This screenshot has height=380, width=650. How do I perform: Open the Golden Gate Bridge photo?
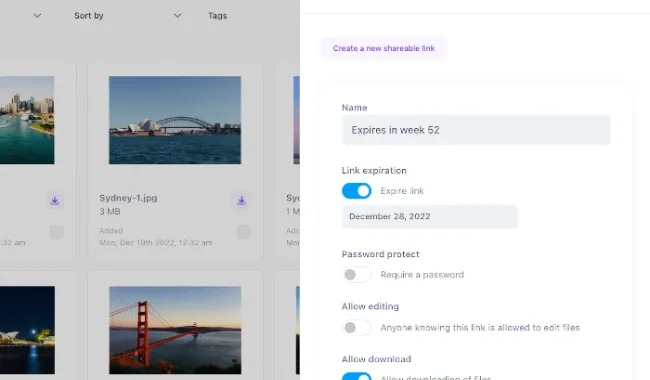[x=175, y=330]
